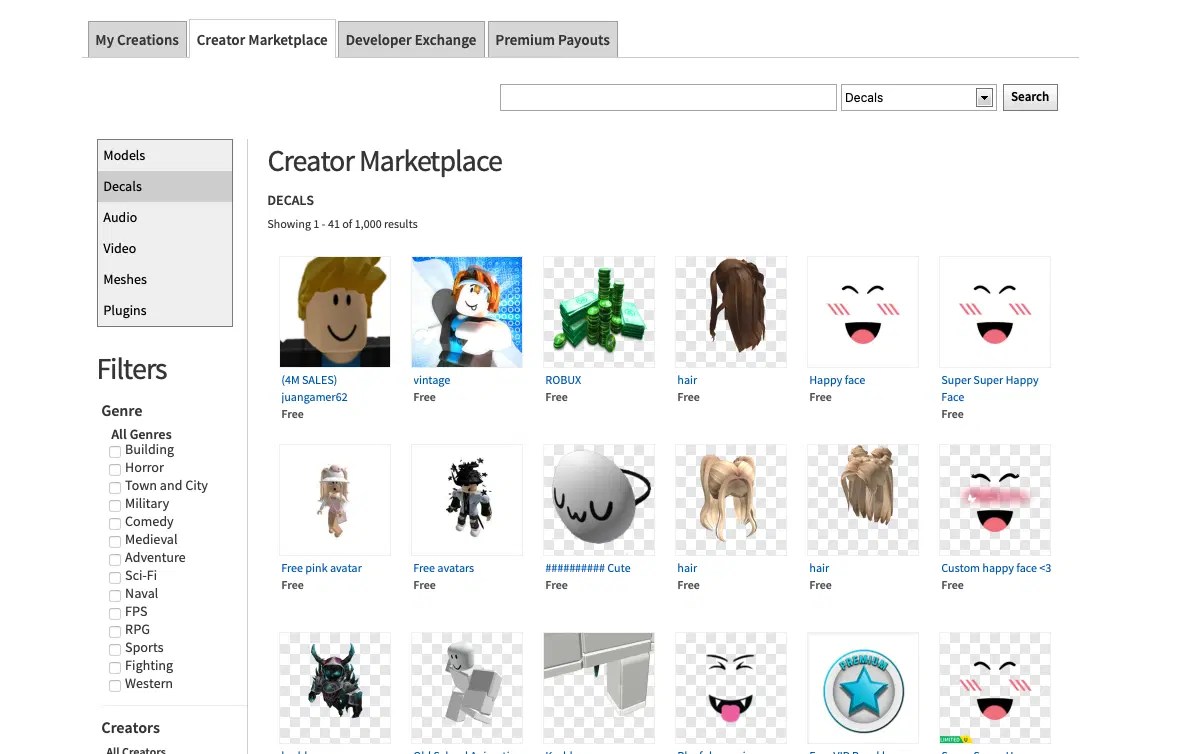The height and width of the screenshot is (754, 1200).
Task: Open the Free pink avatar thumbnail
Action: tap(335, 500)
